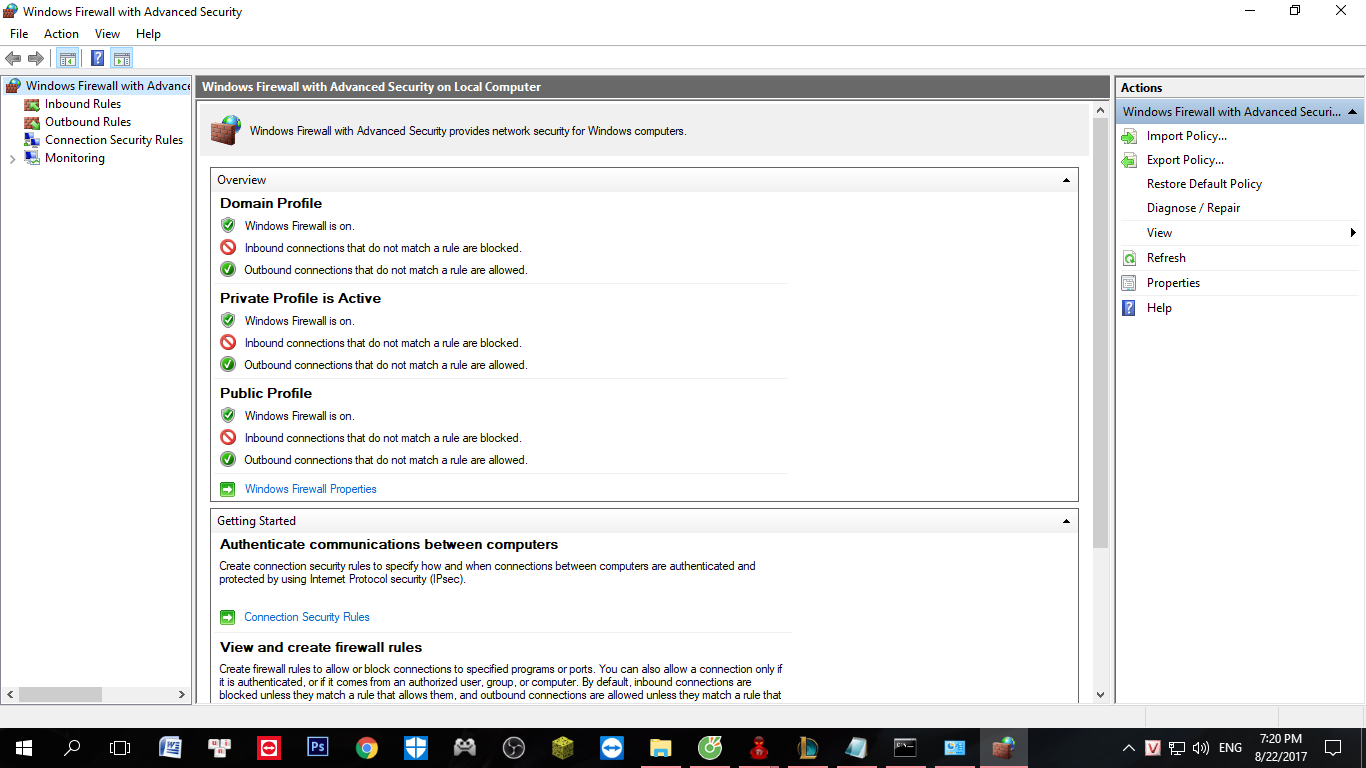Screen dimensions: 1366x768
Task: Open Windows Defender shield icon on taskbar
Action: (416, 747)
